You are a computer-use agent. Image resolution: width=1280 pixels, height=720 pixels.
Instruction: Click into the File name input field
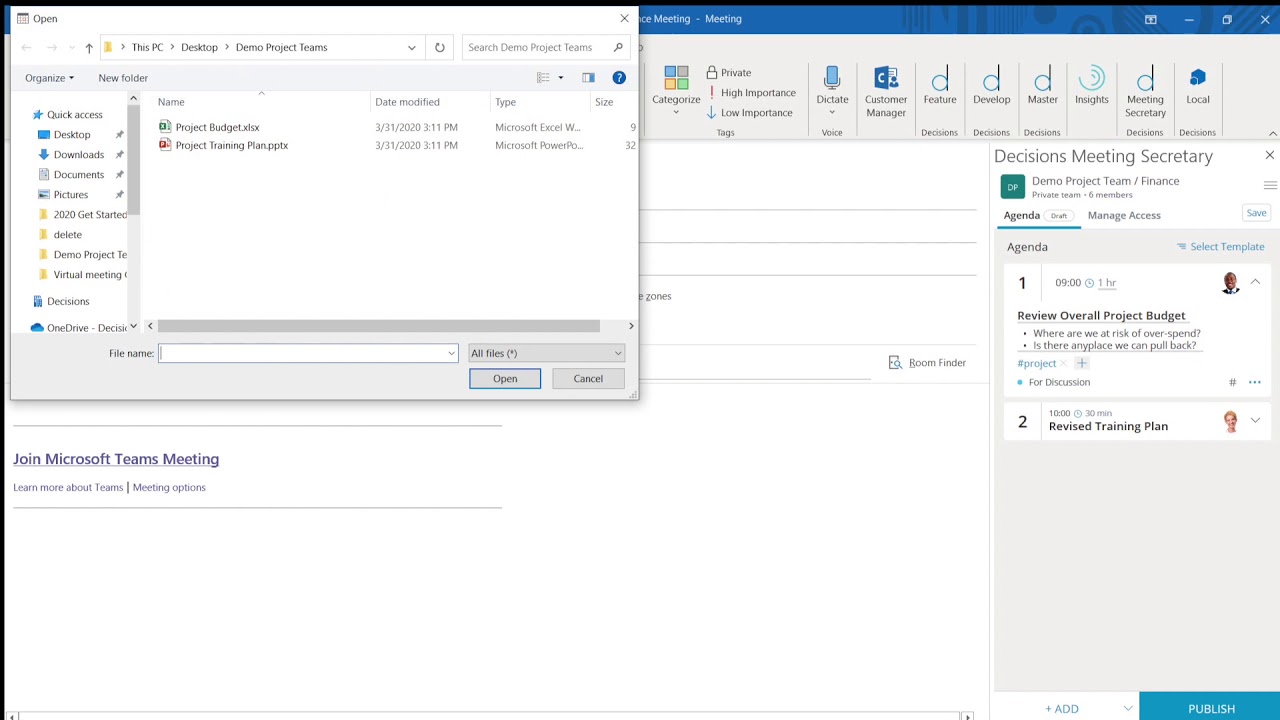pyautogui.click(x=307, y=353)
